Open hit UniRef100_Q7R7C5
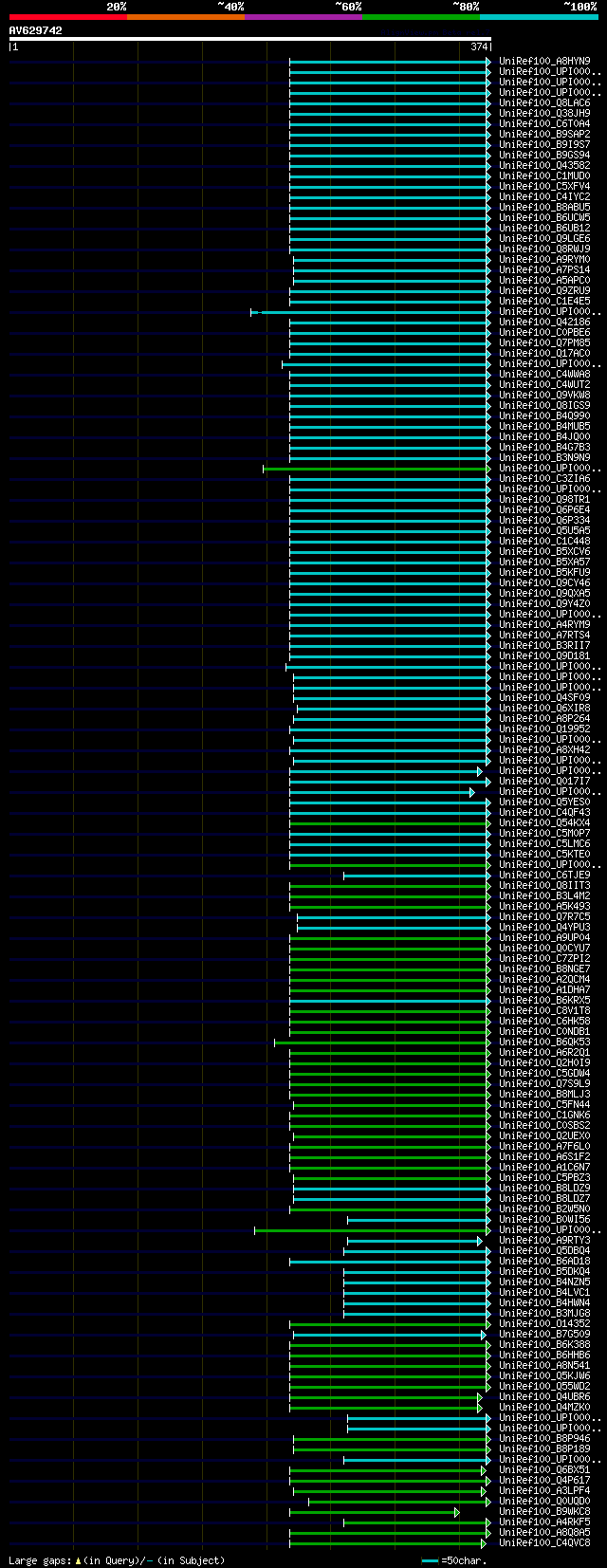This screenshot has width=607, height=1568. tap(544, 917)
